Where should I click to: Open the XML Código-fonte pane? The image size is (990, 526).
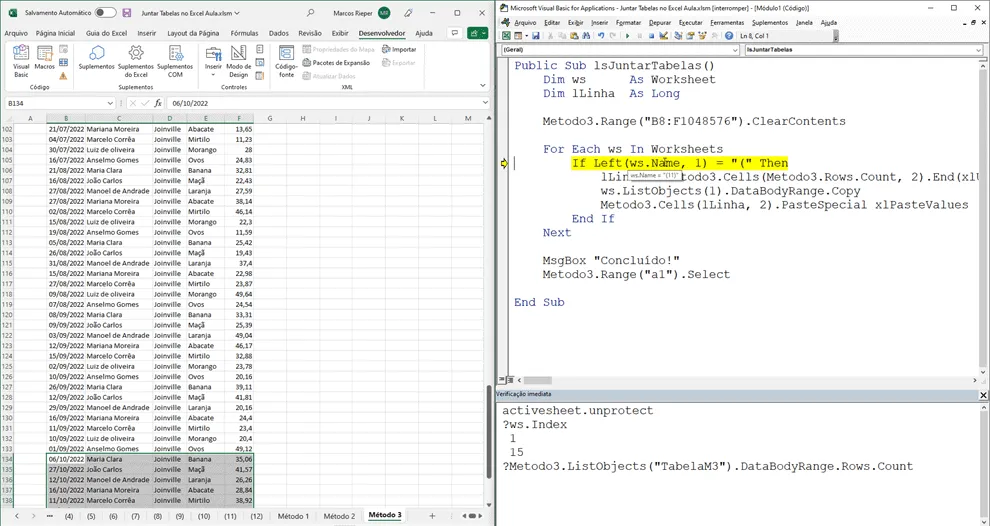point(287,61)
